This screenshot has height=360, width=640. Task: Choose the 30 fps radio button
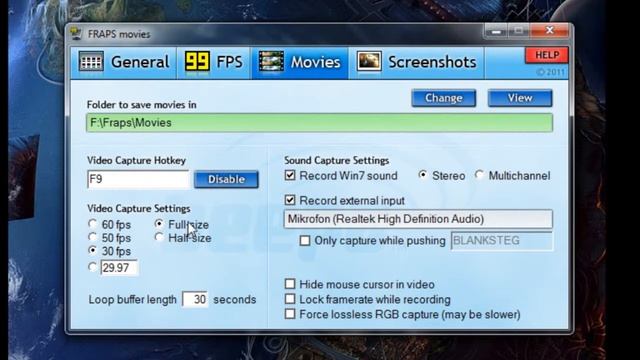point(93,250)
